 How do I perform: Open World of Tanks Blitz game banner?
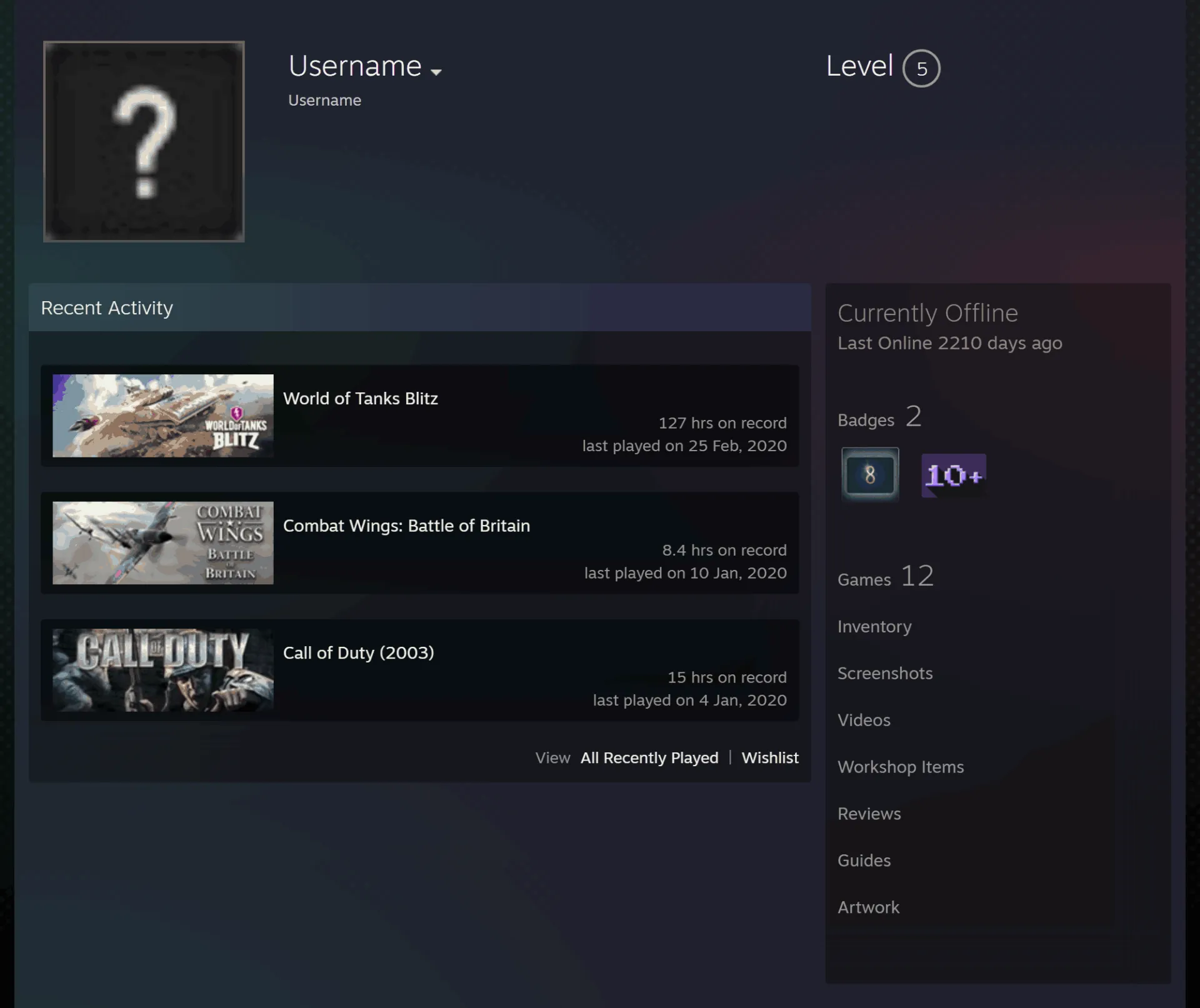point(163,416)
